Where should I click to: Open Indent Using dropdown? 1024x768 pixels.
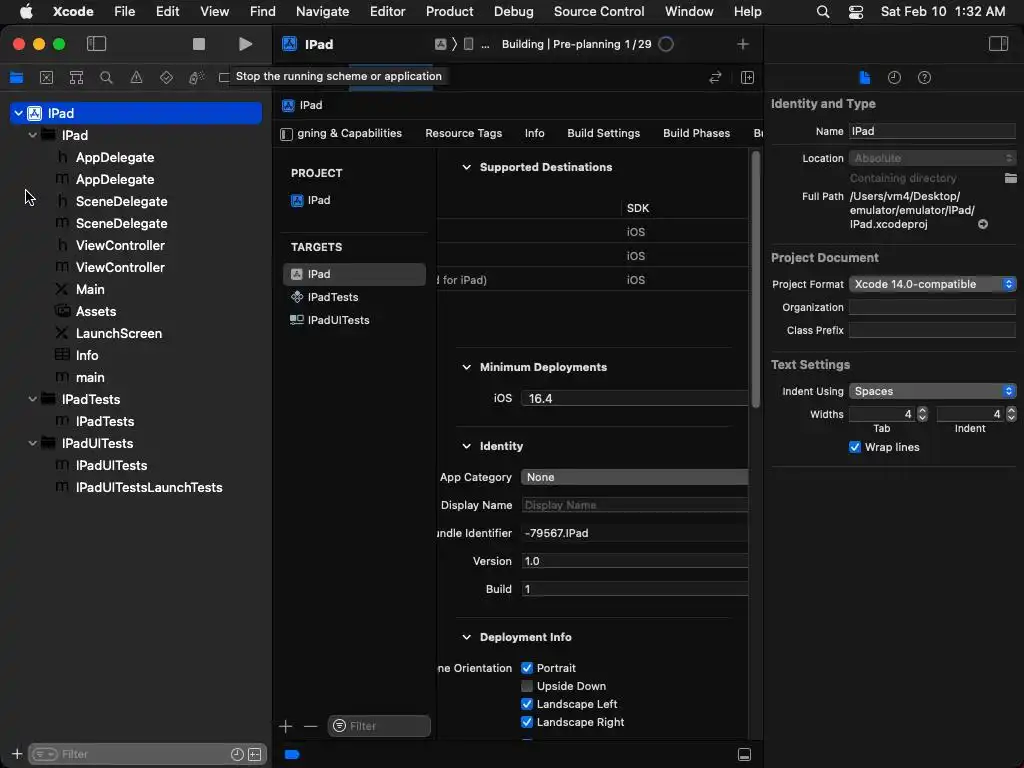933,391
